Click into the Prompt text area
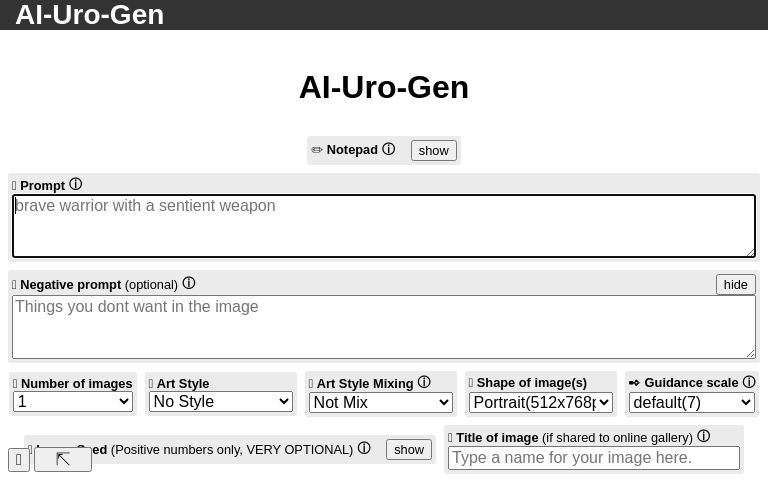768x480 pixels. 384,226
